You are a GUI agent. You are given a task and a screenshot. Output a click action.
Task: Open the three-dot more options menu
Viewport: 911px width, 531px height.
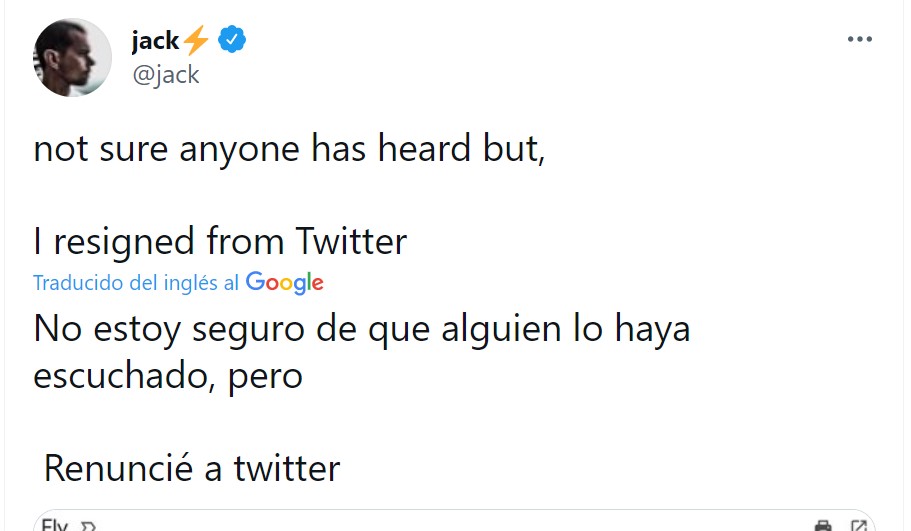[x=859, y=39]
